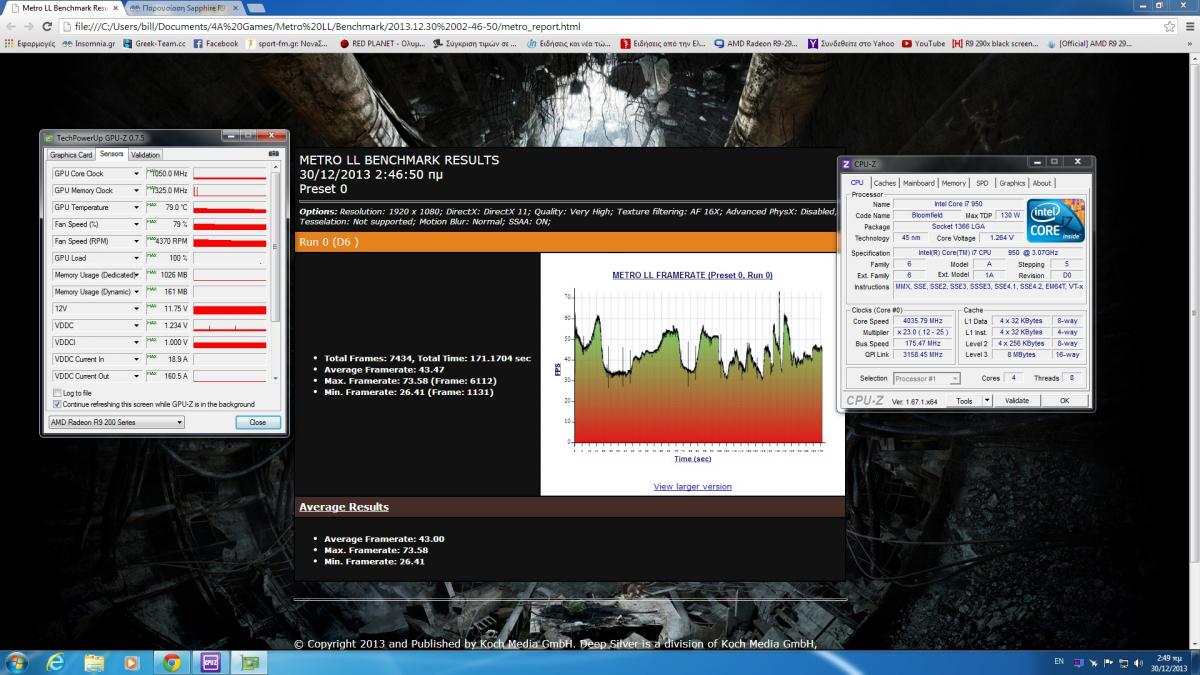Open AMD Radeon R9 200 Series device dropdown
The height and width of the screenshot is (675, 1200).
tap(117, 423)
